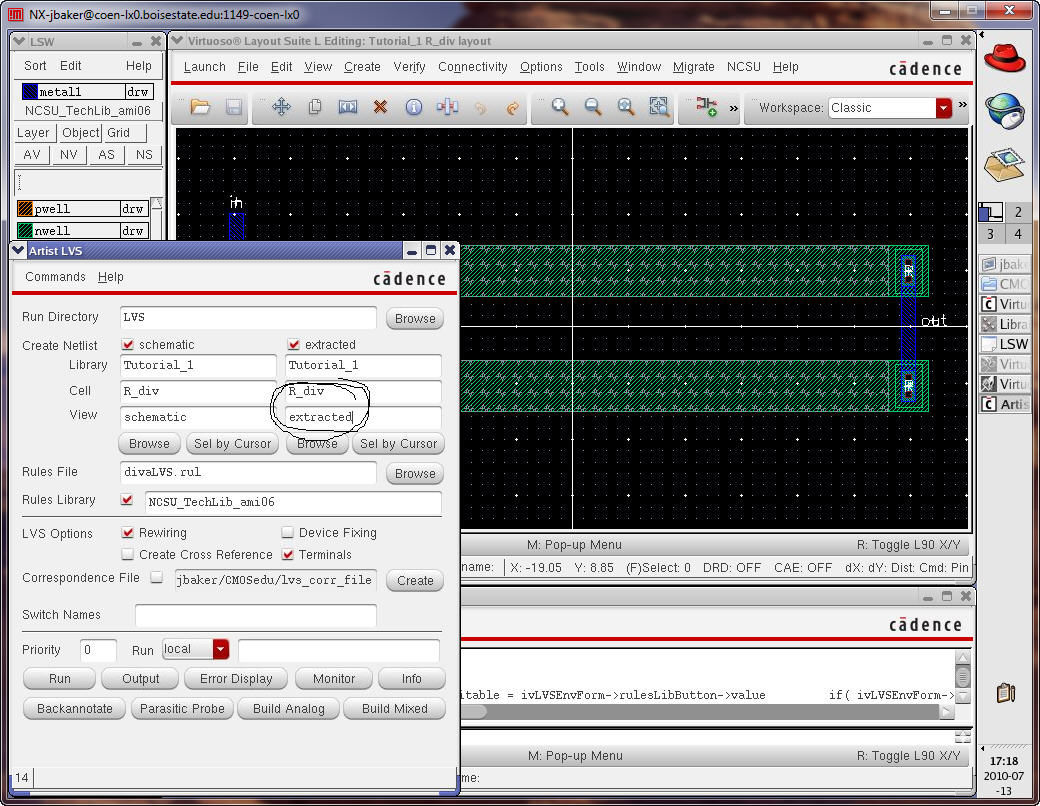Open the Run local mode dropdown
1040x806 pixels.
[x=220, y=649]
